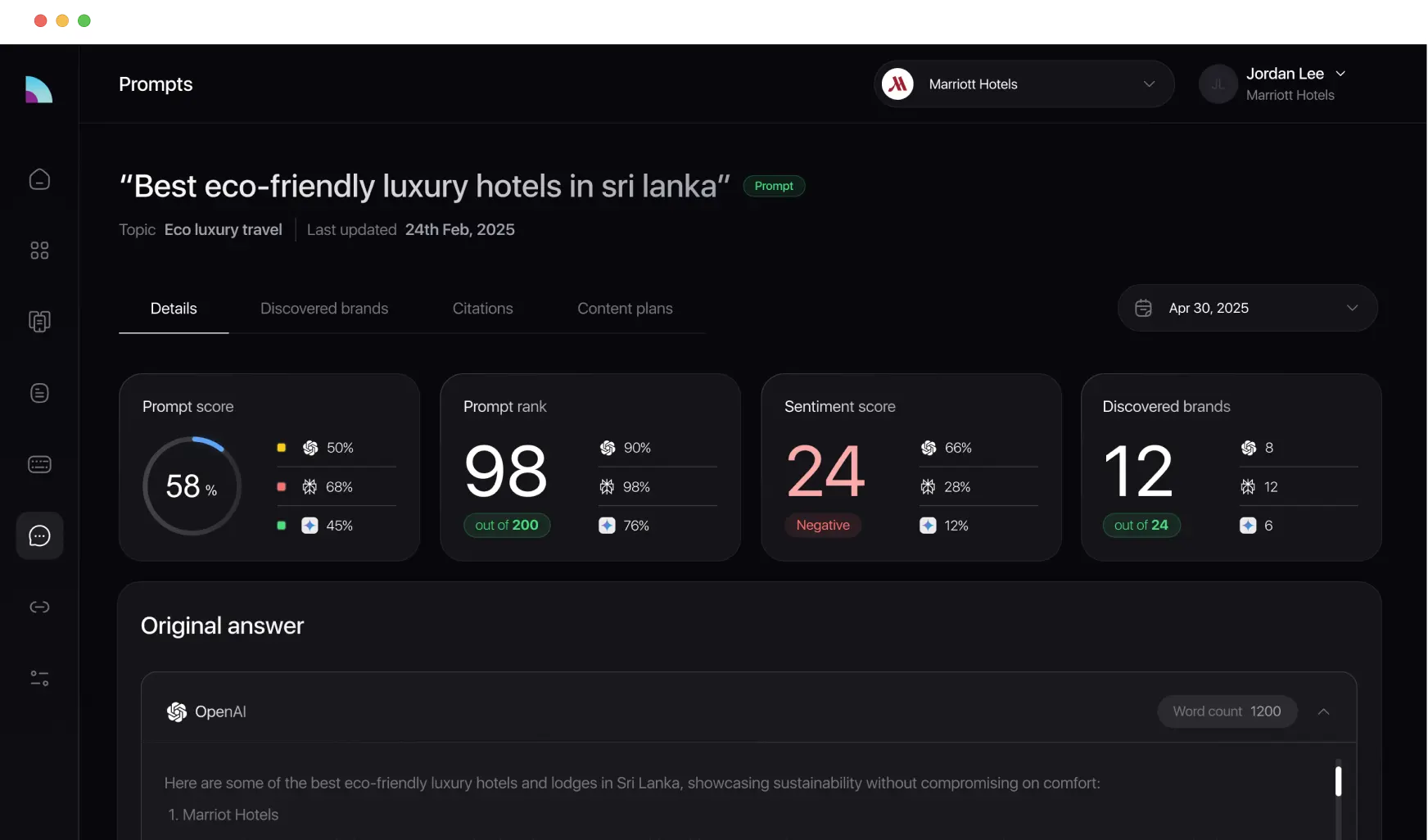Switch to the Details tab
The width and height of the screenshot is (1428, 840).
coord(174,309)
